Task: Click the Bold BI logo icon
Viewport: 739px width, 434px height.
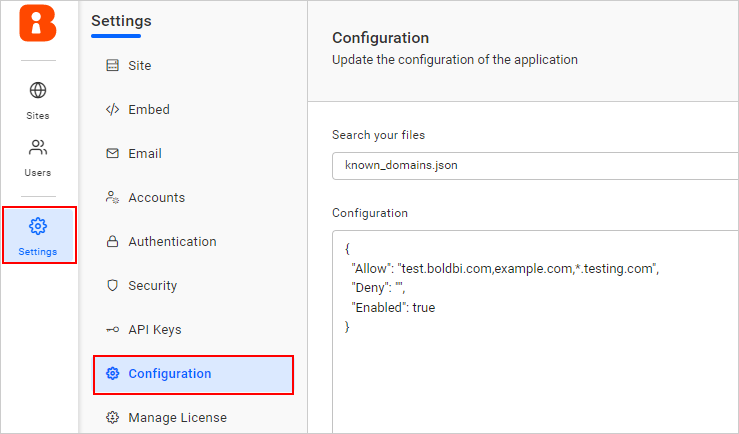Action: (38, 23)
